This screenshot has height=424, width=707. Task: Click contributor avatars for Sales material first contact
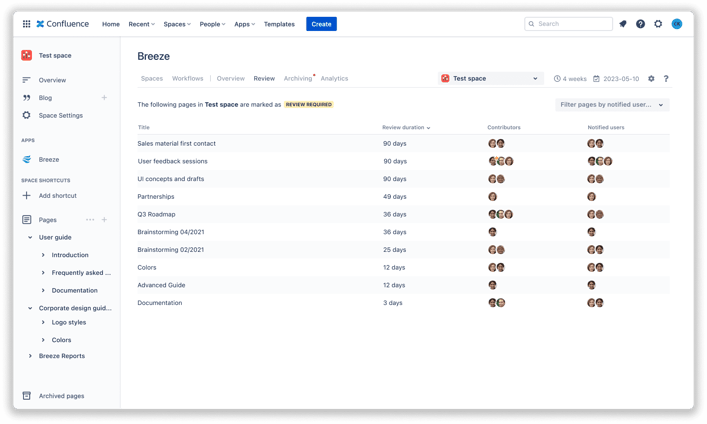tap(496, 143)
